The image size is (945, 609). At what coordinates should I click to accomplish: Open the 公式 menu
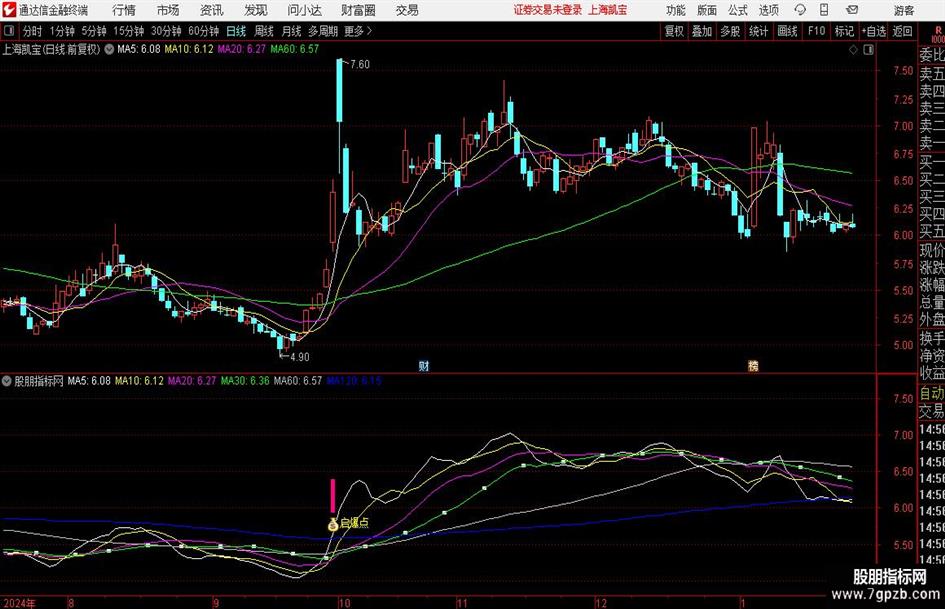(x=738, y=10)
